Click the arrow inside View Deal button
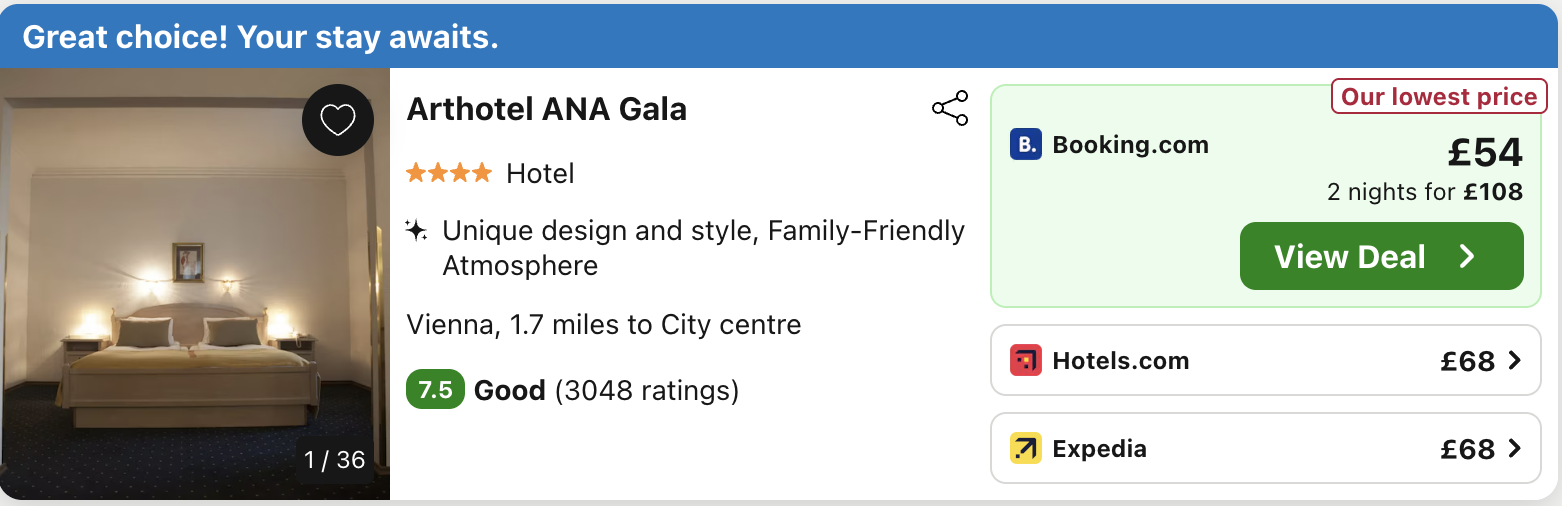 (x=1467, y=257)
